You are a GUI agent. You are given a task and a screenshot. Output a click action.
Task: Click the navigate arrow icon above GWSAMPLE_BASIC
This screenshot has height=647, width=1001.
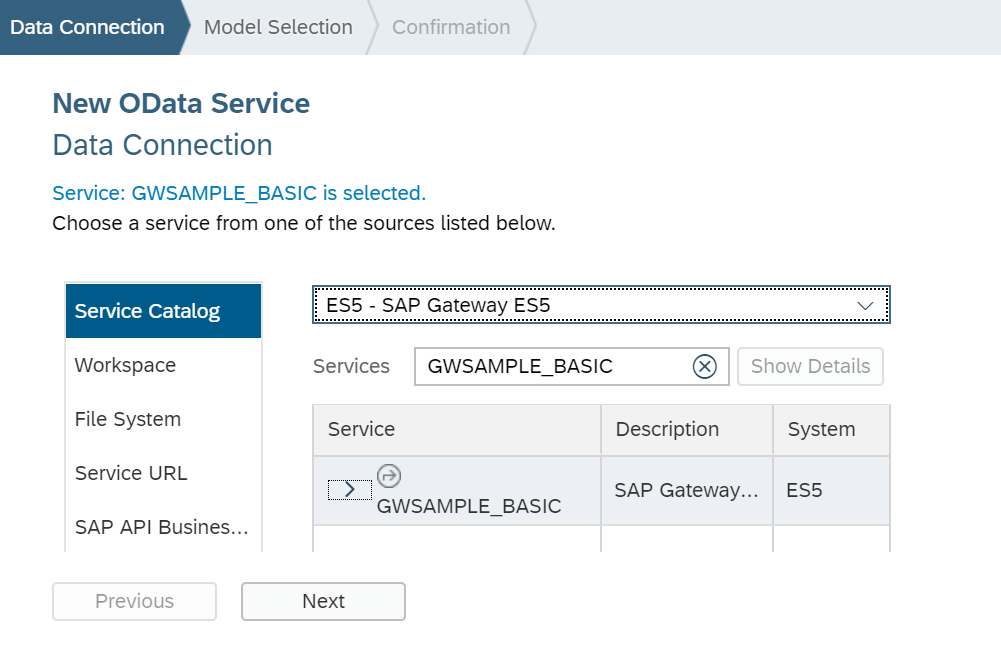[389, 477]
